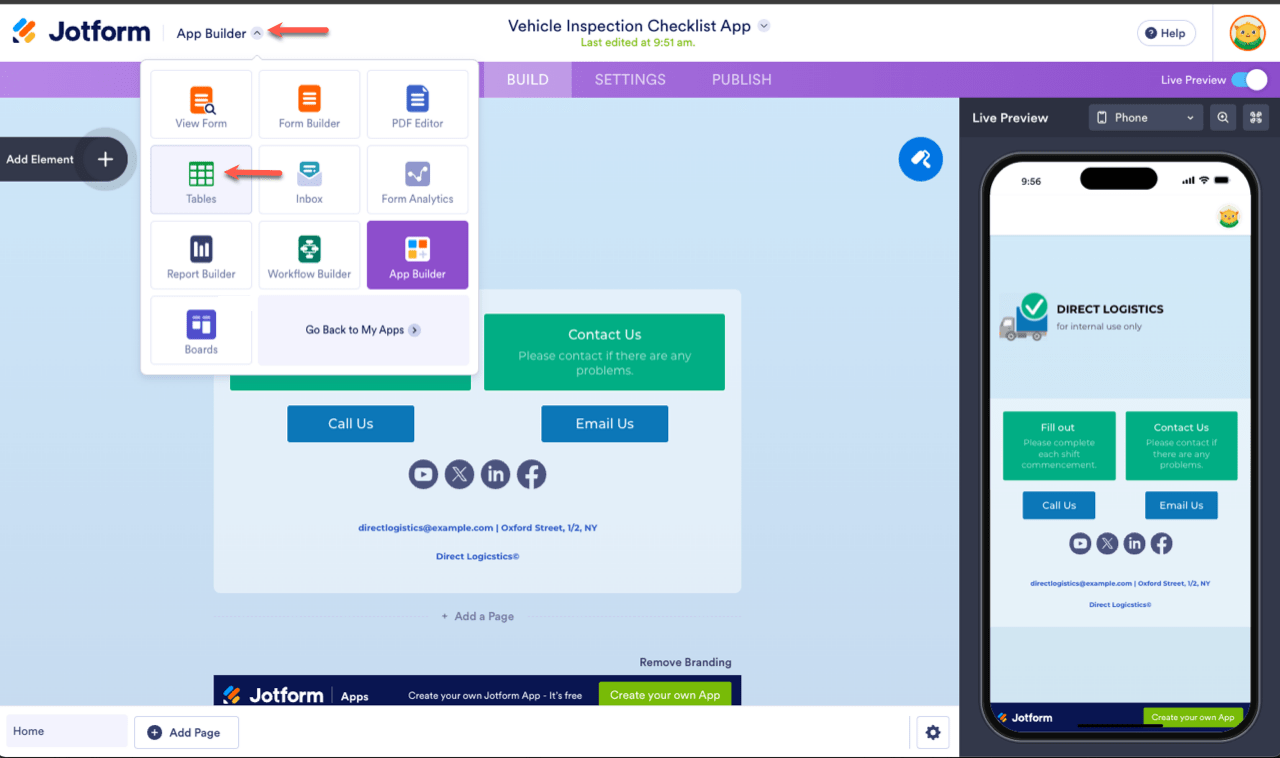
Task: Click the Last edited timestamp text
Action: coord(637,43)
